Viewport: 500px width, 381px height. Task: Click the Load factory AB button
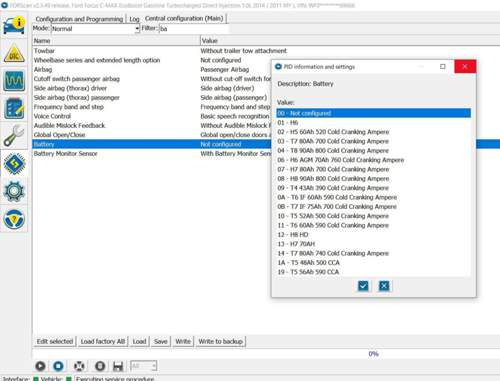103,341
